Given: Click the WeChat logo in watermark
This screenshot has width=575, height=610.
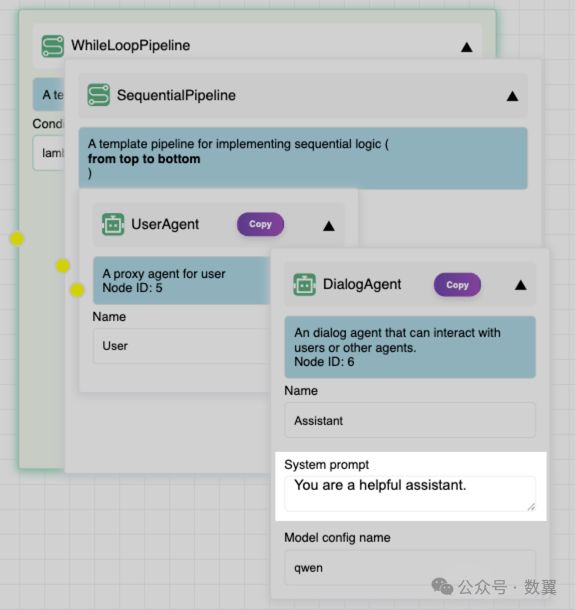Looking at the screenshot, I should [x=442, y=586].
